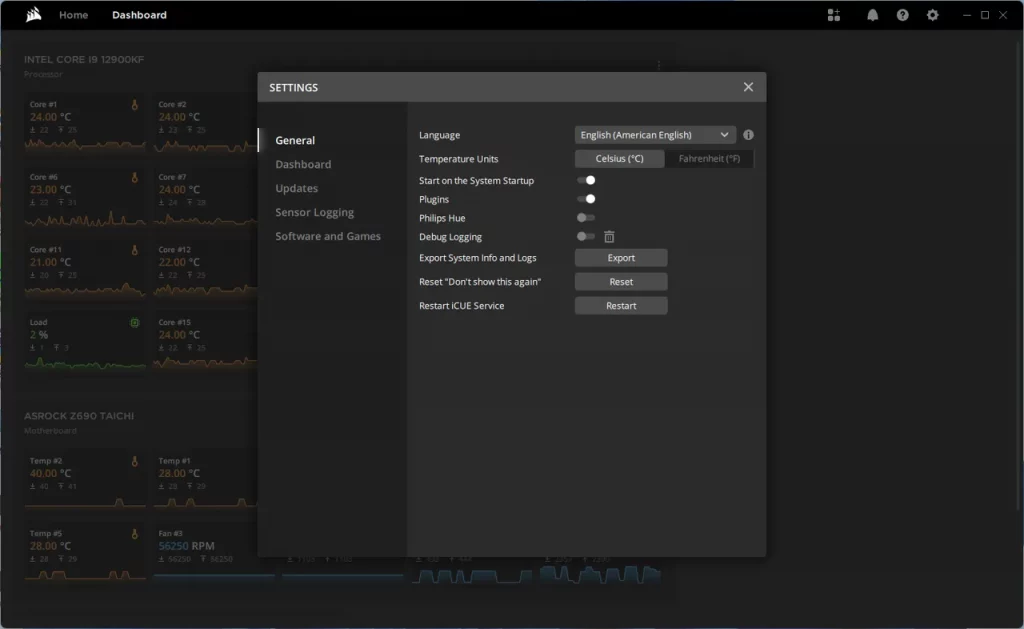This screenshot has height=629, width=1024.
Task: Click the ASROCK Z690 TAICHI heading
Action: click(x=79, y=416)
